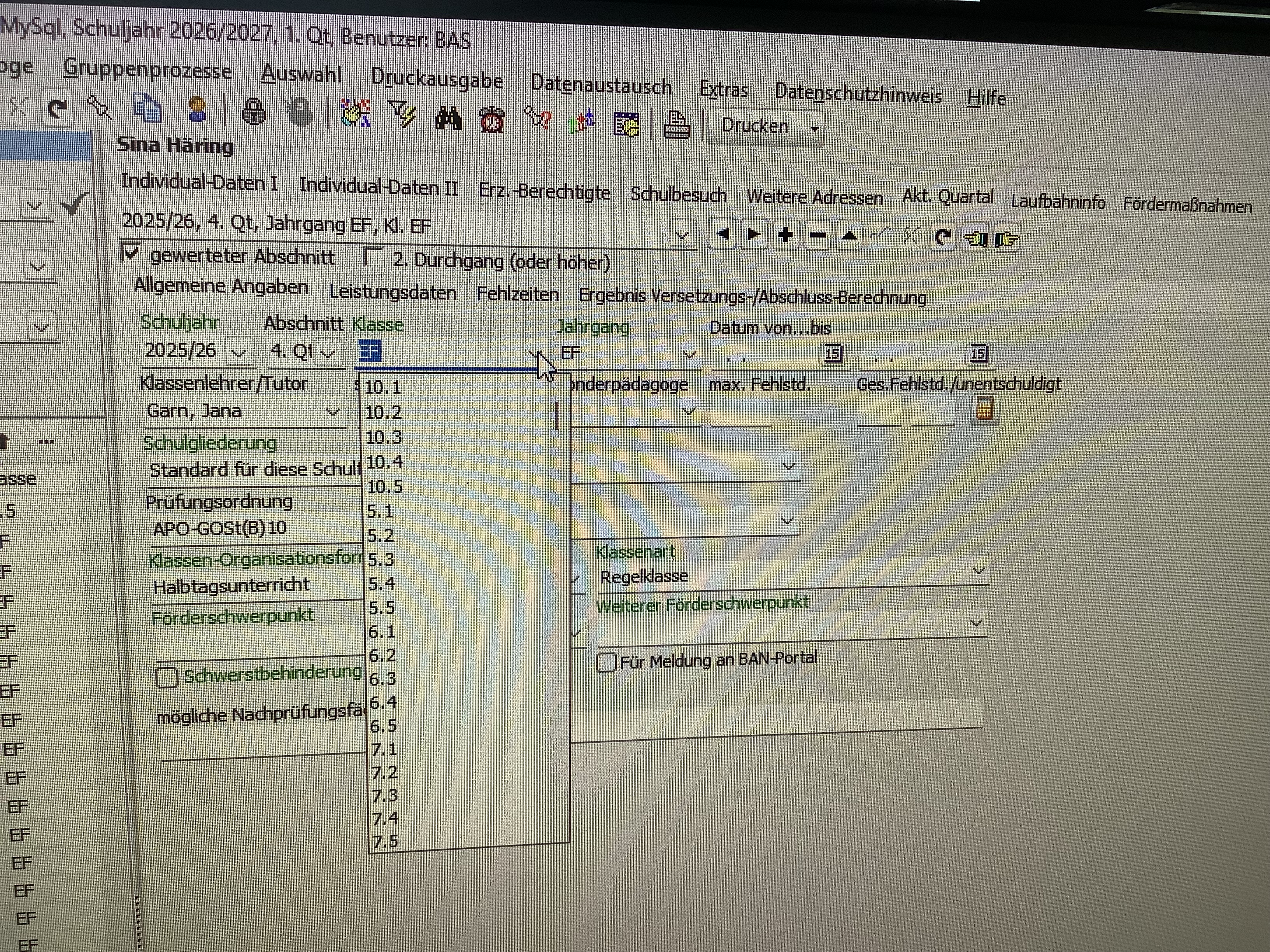The image size is (1270, 952).
Task: Open the arrow next to Drucken
Action: coord(814,129)
